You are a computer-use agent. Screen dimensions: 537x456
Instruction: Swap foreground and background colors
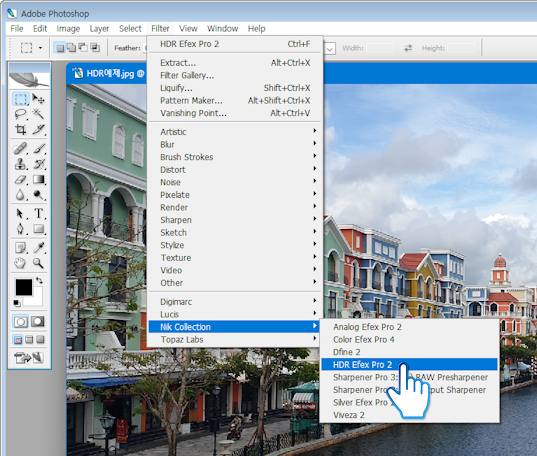click(39, 281)
